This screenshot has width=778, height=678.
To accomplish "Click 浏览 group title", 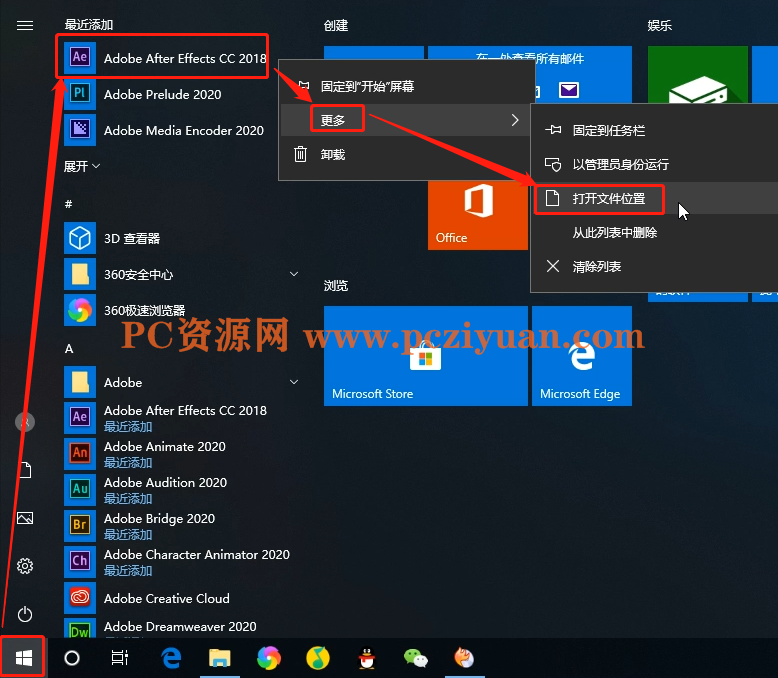I will (336, 285).
